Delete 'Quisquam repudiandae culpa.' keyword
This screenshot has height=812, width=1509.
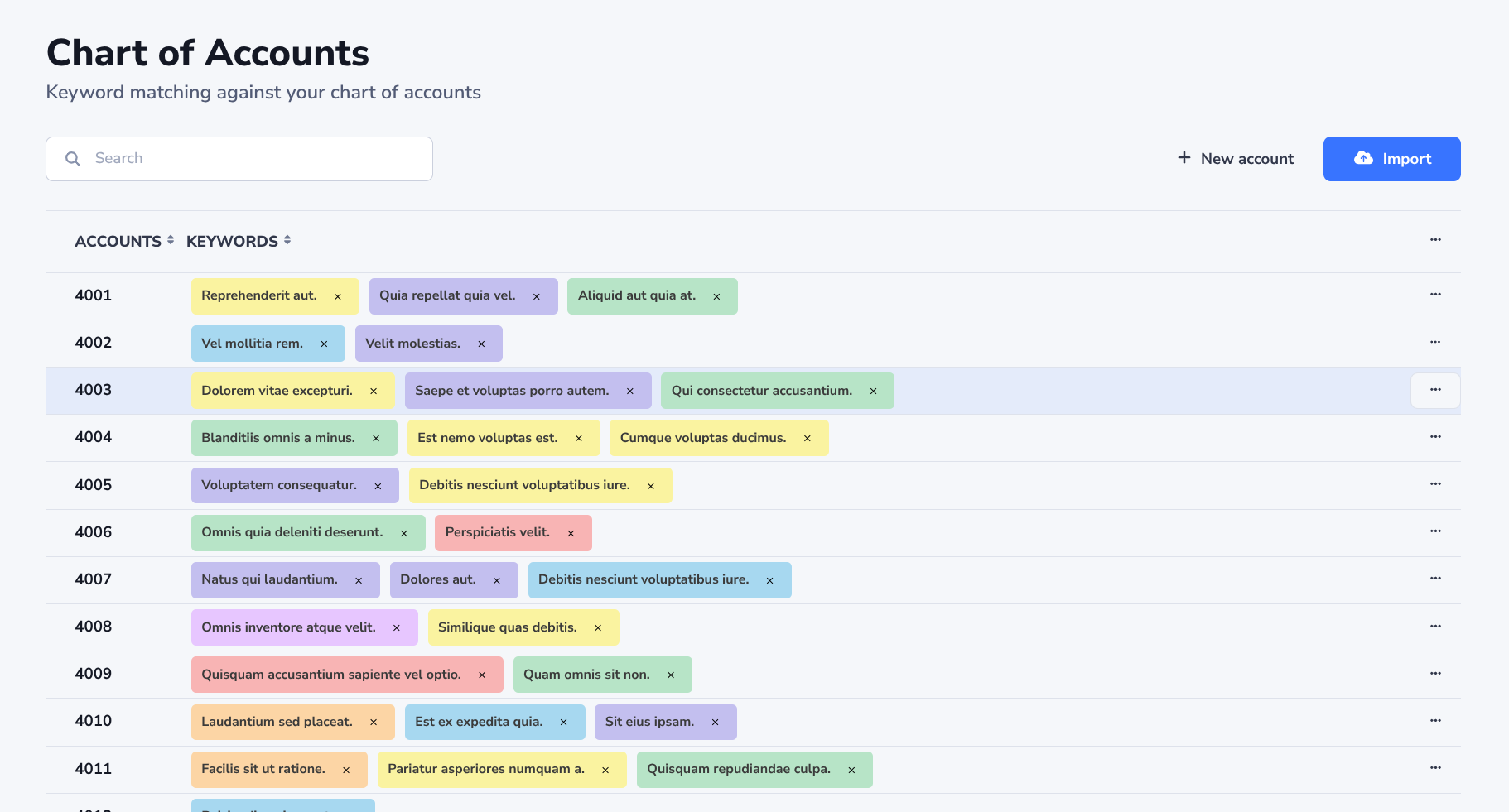point(851,770)
